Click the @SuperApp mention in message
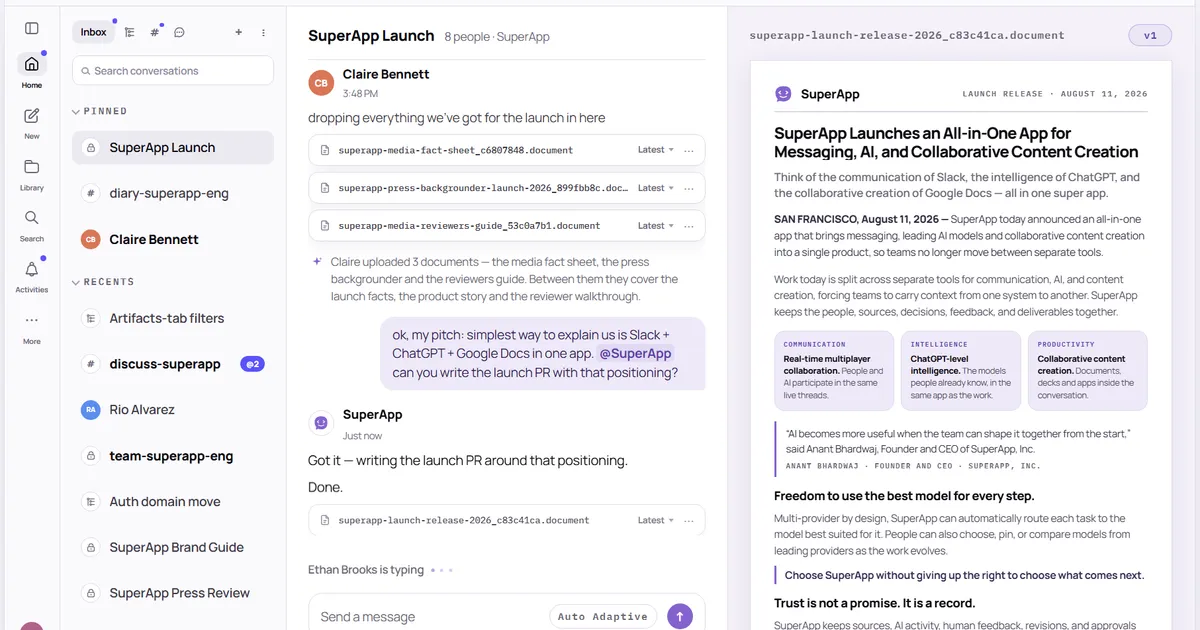1200x630 pixels. click(635, 353)
